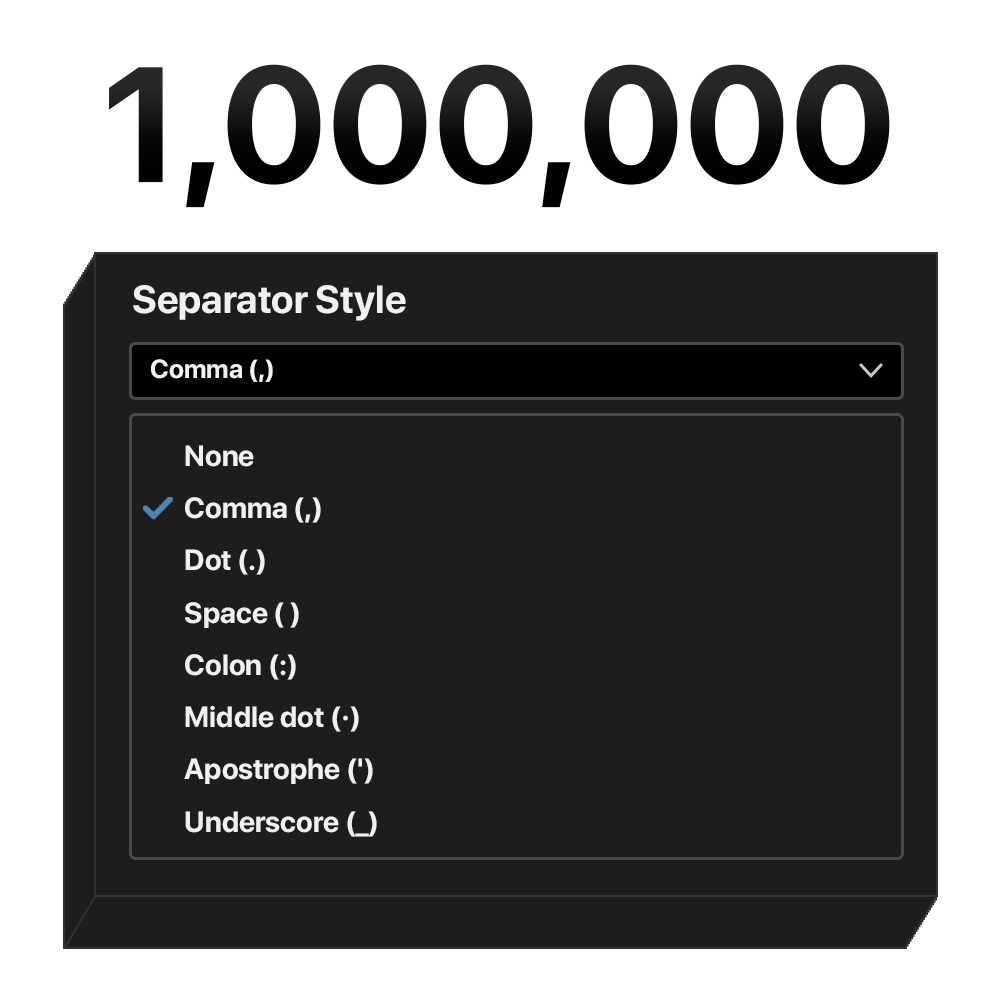Image resolution: width=1000 pixels, height=1000 pixels.
Task: Choose the Comma (,) option in the list
Action: (253, 509)
